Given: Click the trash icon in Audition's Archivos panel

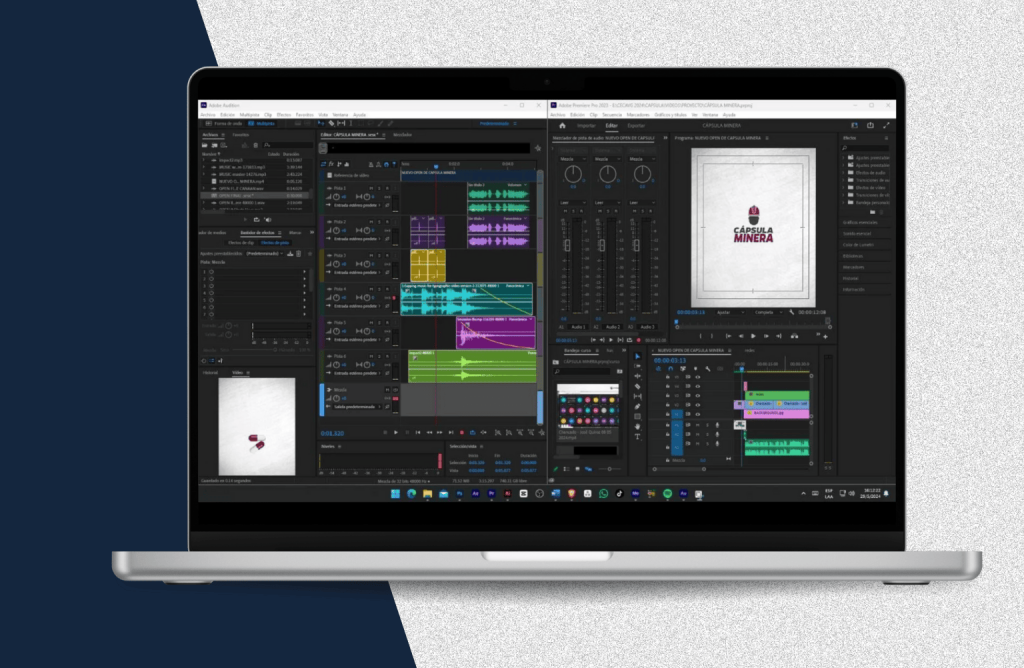Looking at the screenshot, I should [256, 145].
